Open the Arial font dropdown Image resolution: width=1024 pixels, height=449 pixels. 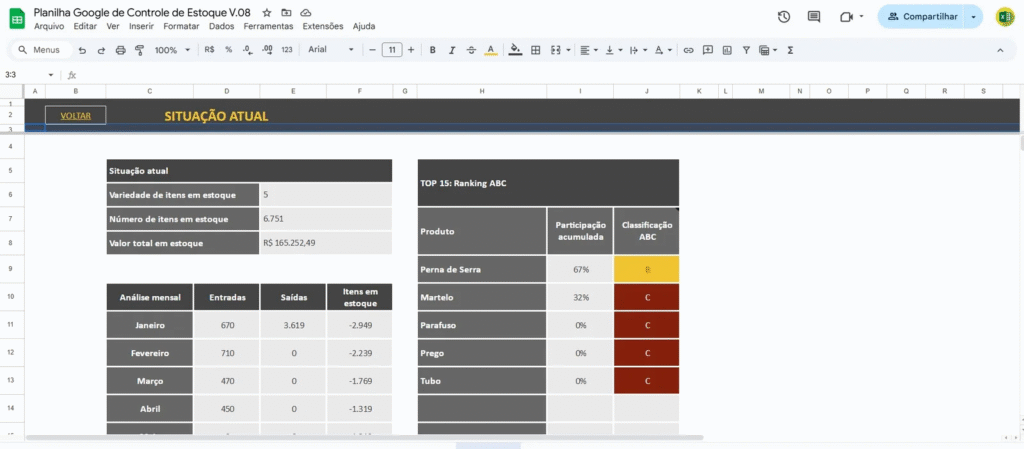click(x=330, y=50)
